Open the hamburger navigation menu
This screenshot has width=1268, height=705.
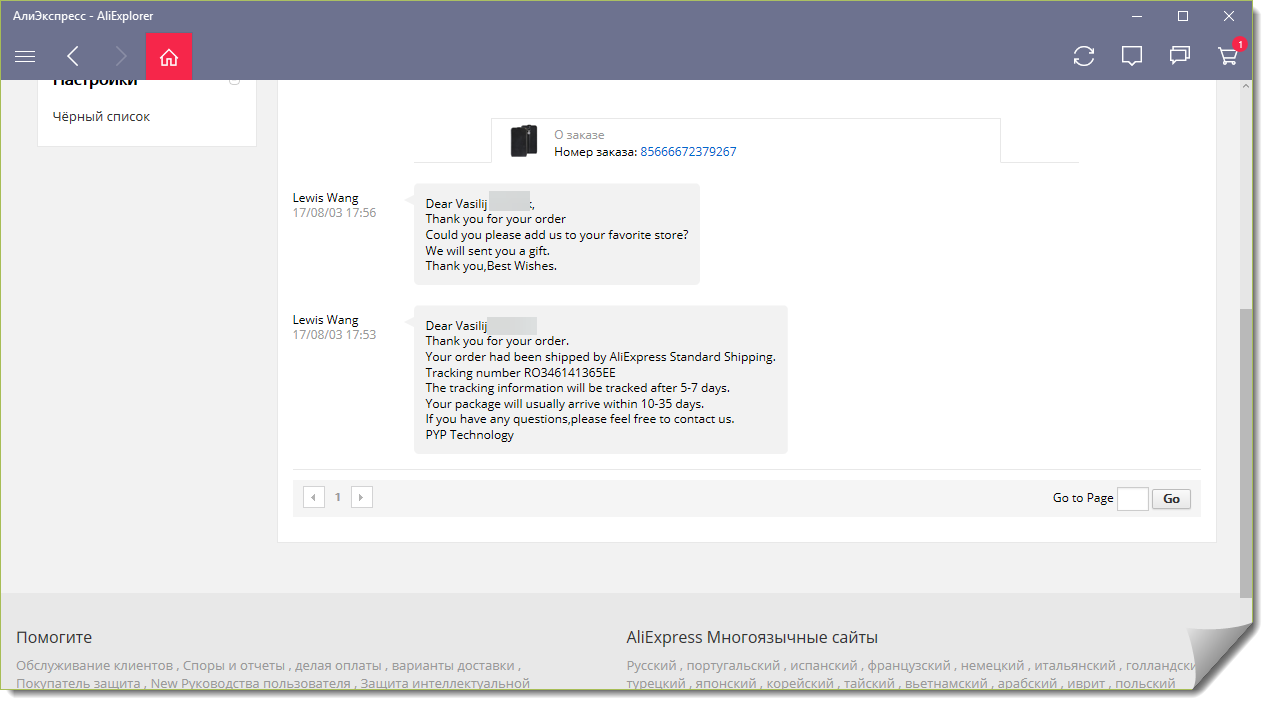click(25, 57)
